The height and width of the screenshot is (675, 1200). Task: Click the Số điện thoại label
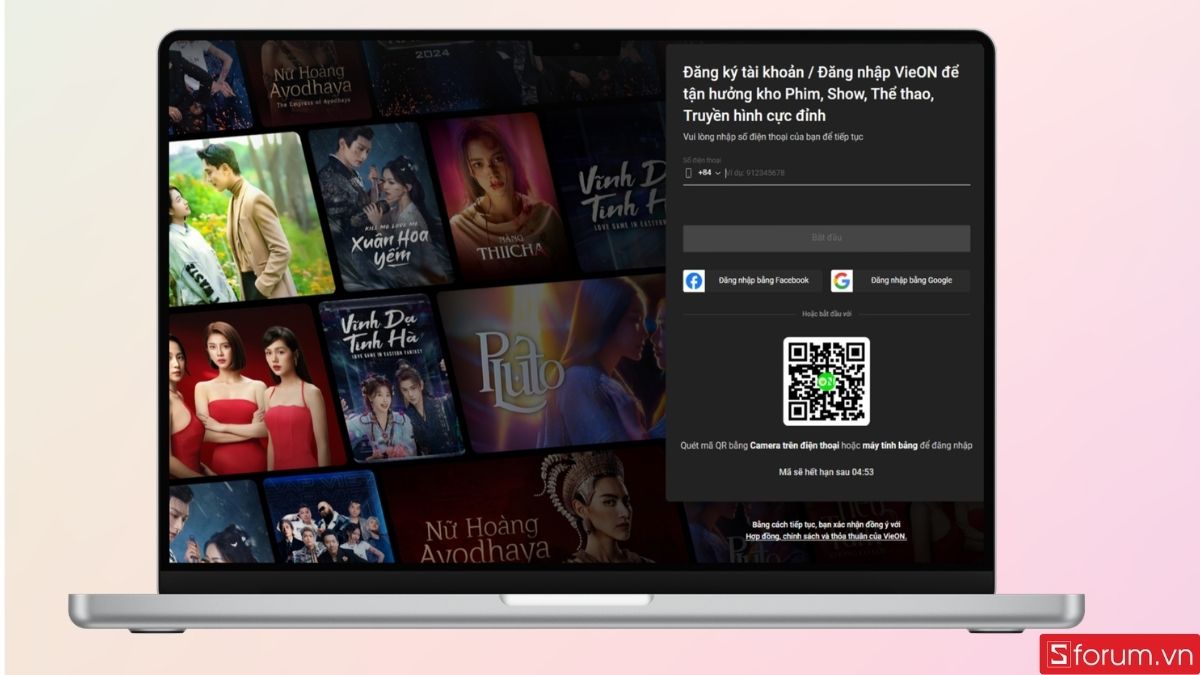click(702, 160)
